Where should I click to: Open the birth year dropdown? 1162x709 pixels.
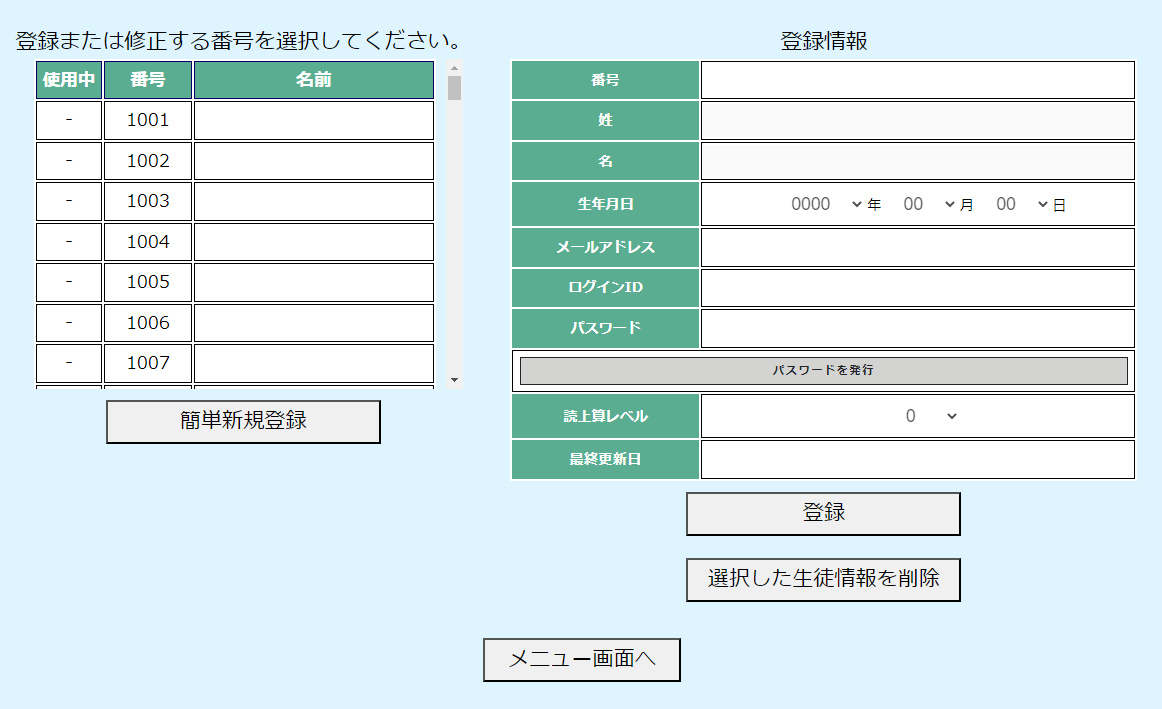point(826,204)
